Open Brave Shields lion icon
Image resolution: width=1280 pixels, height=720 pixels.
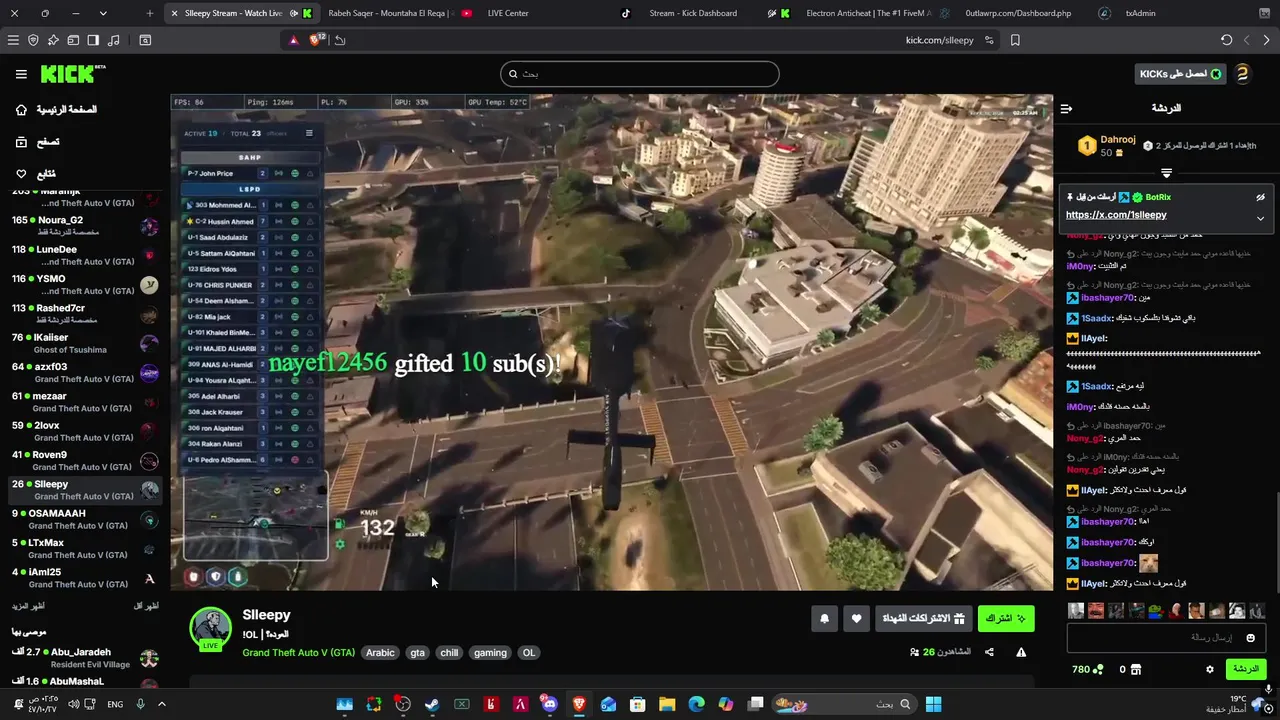[x=317, y=40]
